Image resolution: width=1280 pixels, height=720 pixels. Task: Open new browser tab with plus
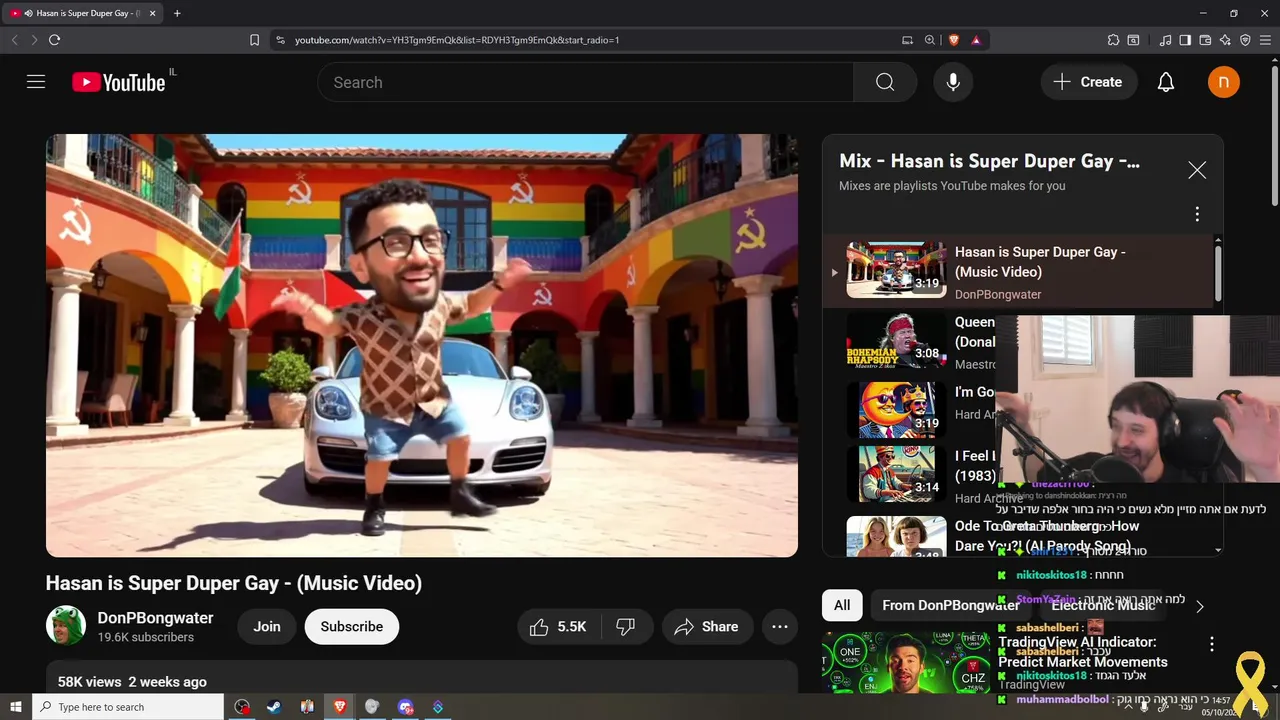[x=177, y=13]
